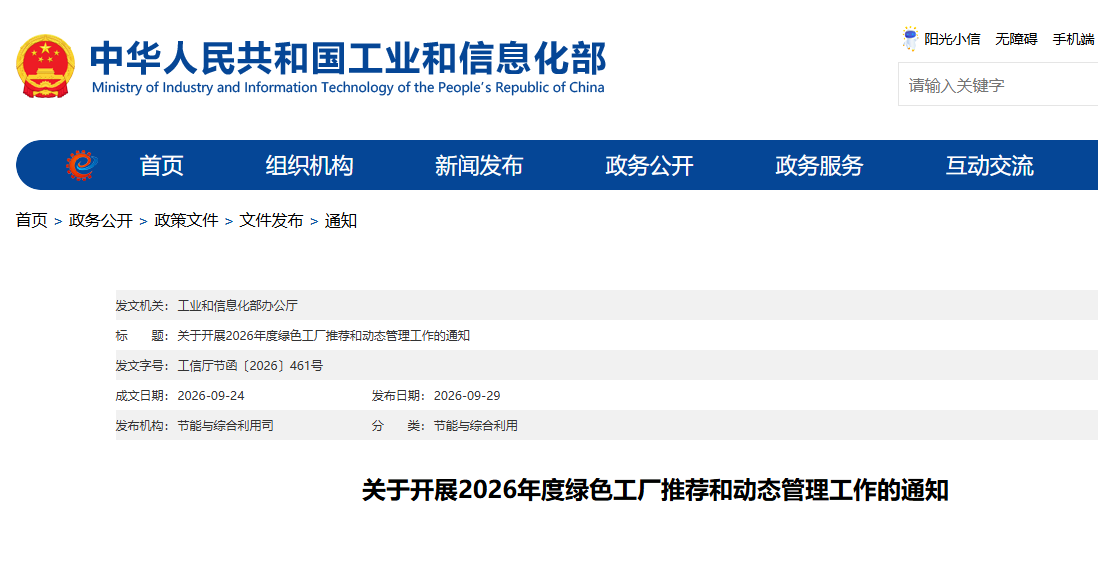Click the 标题 row notice title text
The image size is (1098, 575).
tap(324, 335)
